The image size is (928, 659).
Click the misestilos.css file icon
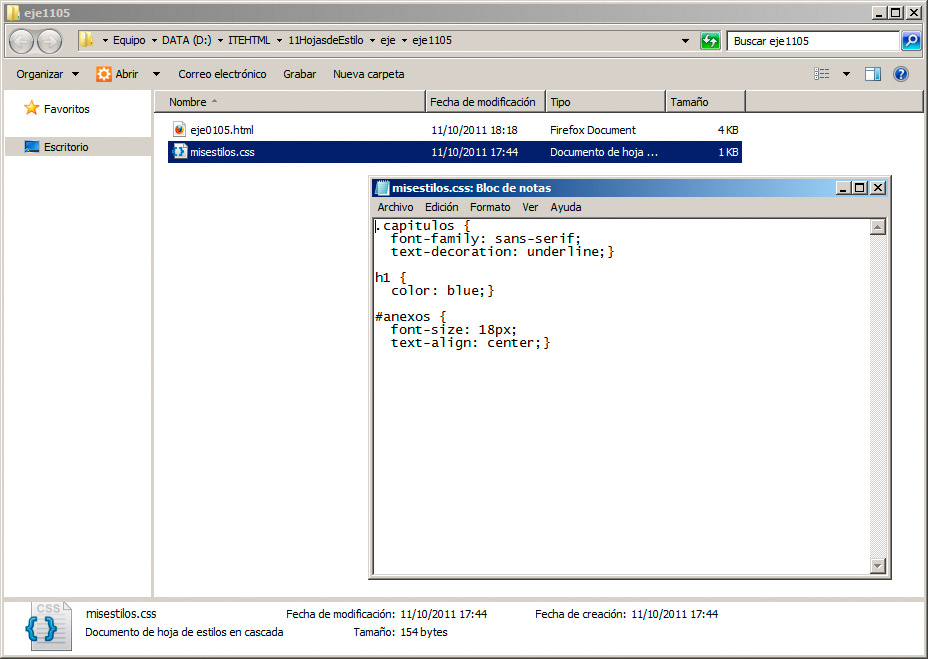point(179,152)
